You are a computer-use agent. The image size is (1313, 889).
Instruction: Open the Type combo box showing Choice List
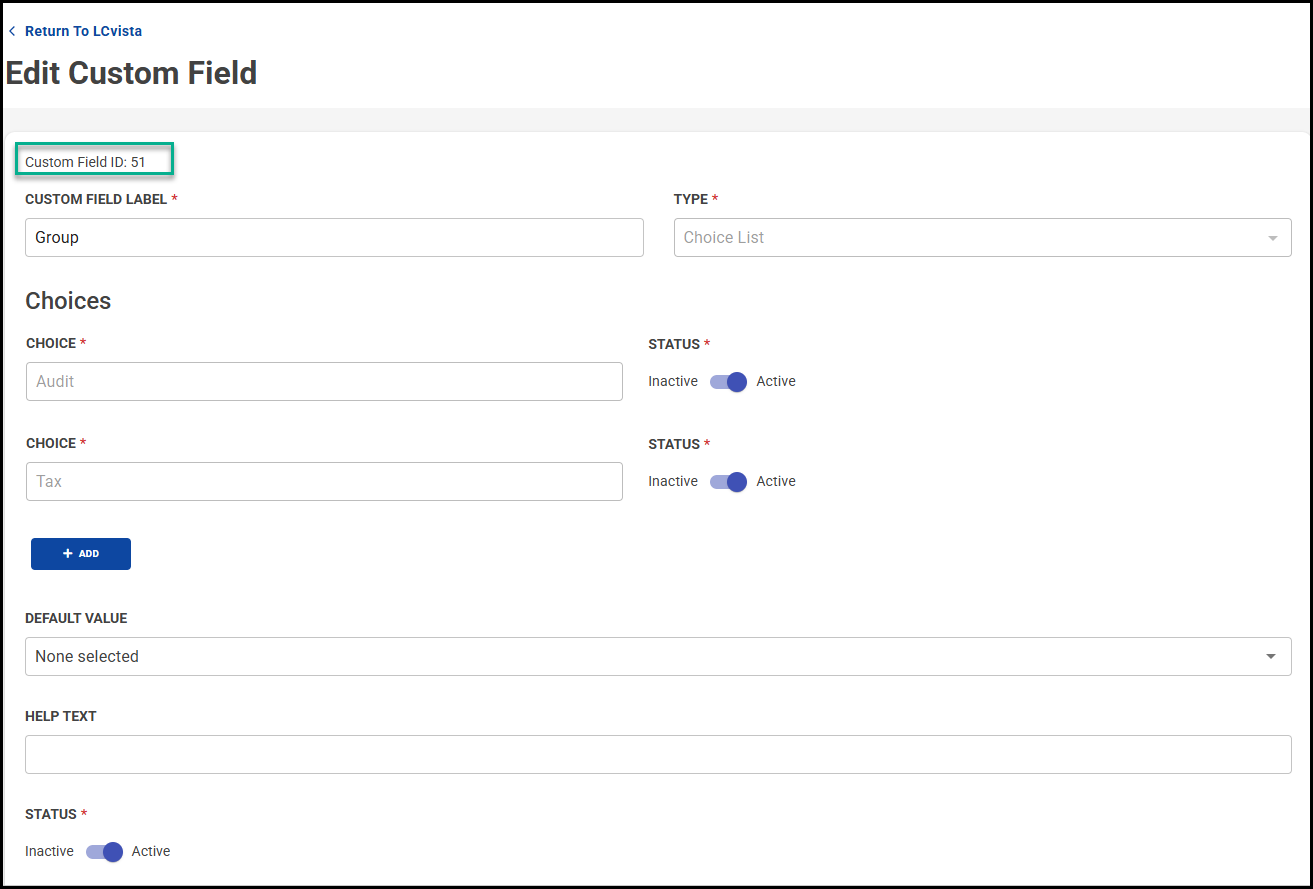coord(970,238)
